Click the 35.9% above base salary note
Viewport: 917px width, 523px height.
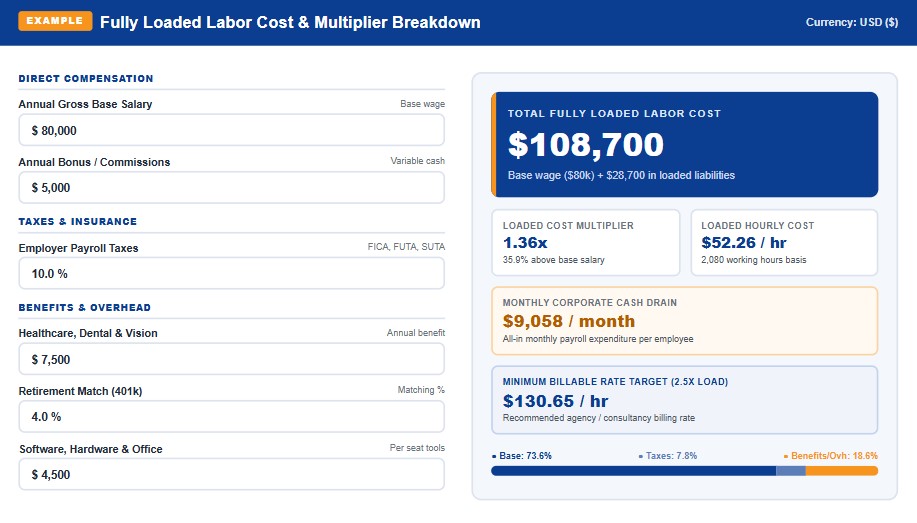click(553, 260)
